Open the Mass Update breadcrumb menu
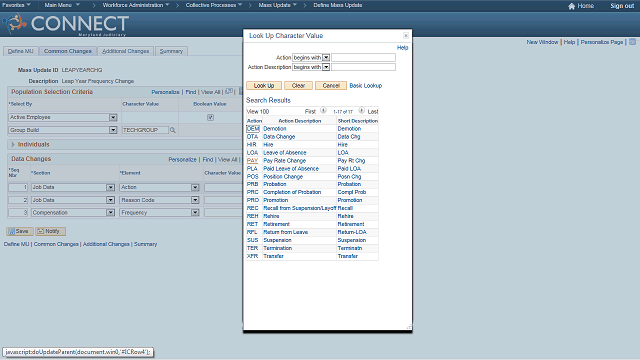The height and width of the screenshot is (360, 640). point(278,5)
